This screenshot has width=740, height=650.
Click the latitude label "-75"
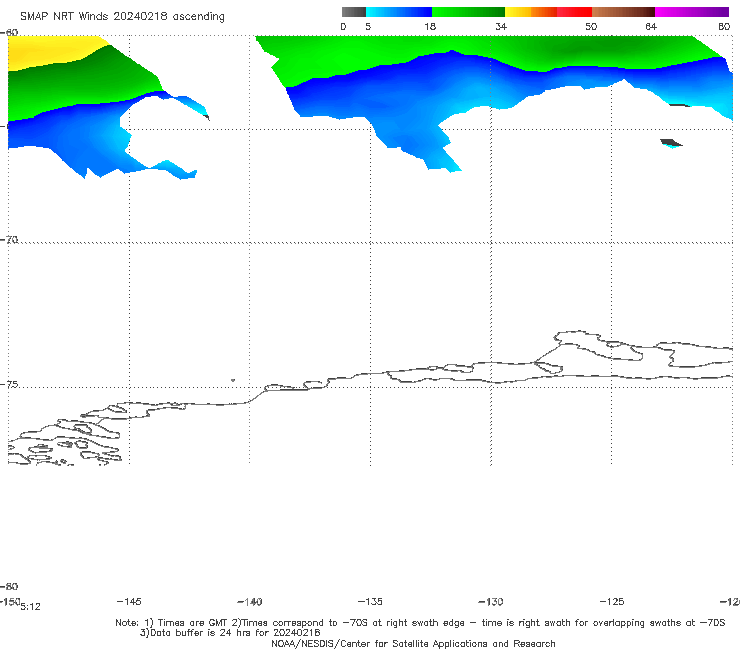(9, 385)
